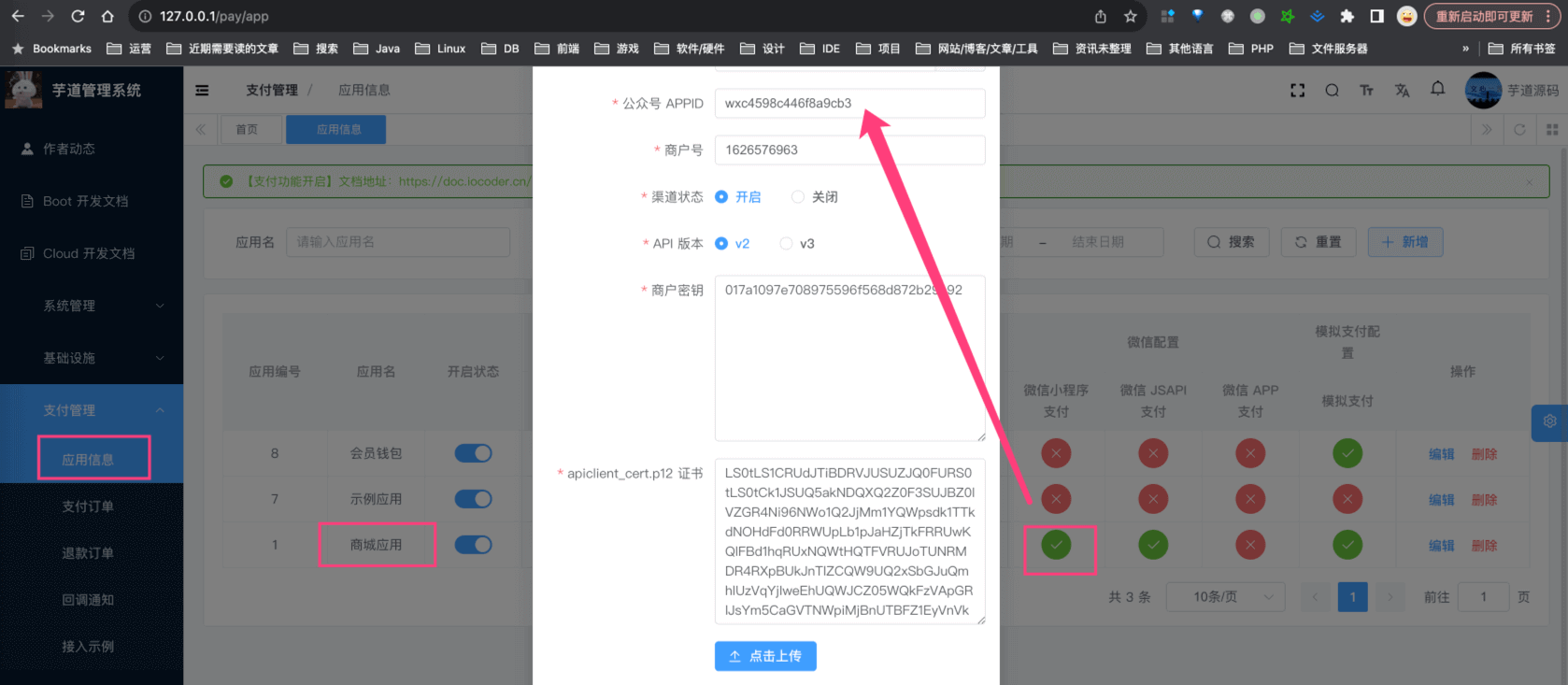Select the v3 API version radio

click(786, 244)
